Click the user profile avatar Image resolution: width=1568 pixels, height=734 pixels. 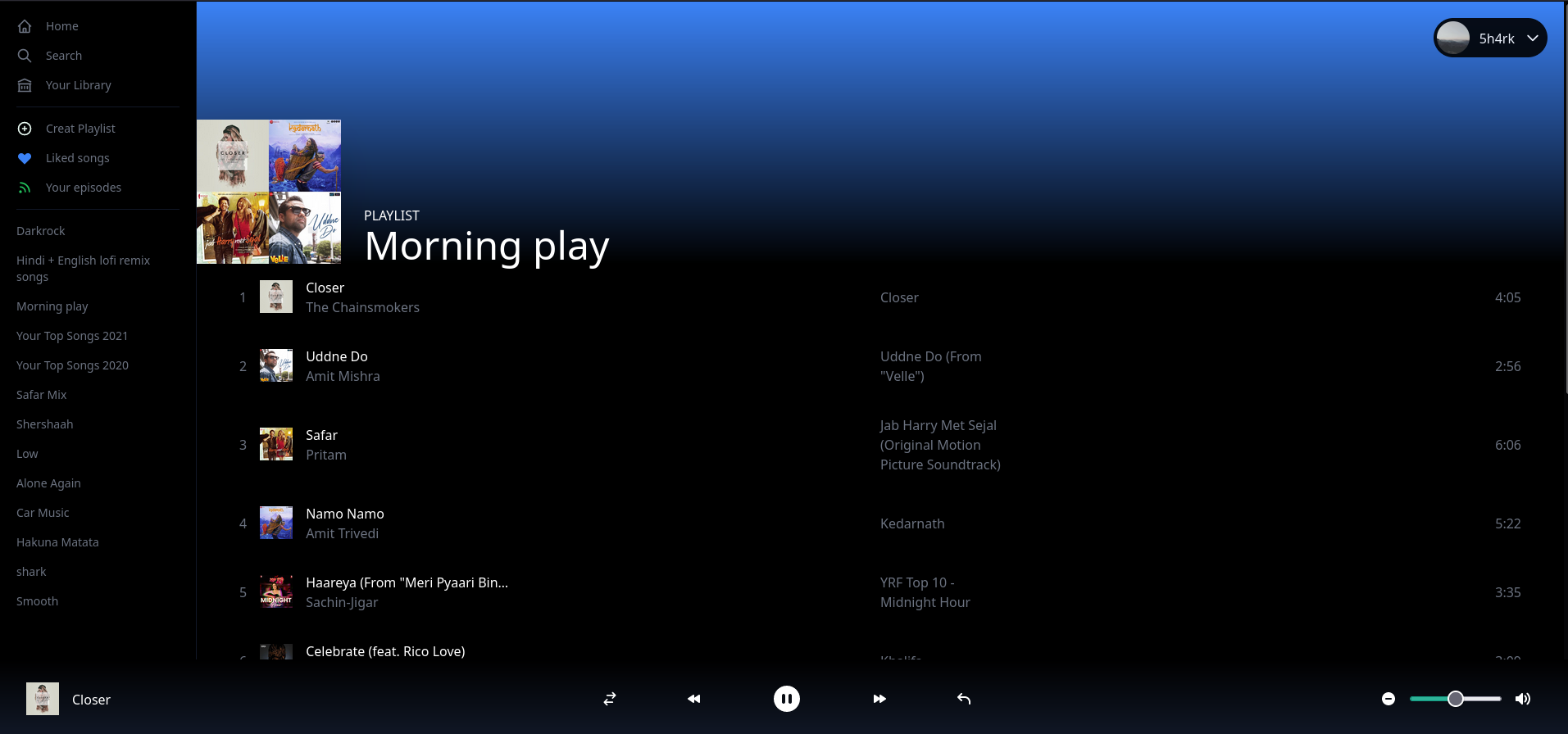[x=1453, y=38]
